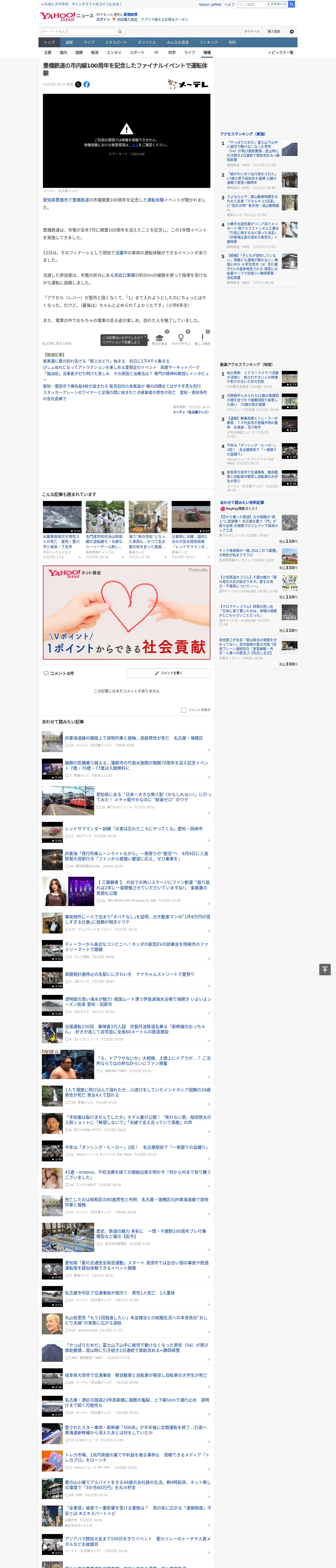Click the 愛知県豊橋市 link in the article
336x1568 pixels.
(x=55, y=200)
